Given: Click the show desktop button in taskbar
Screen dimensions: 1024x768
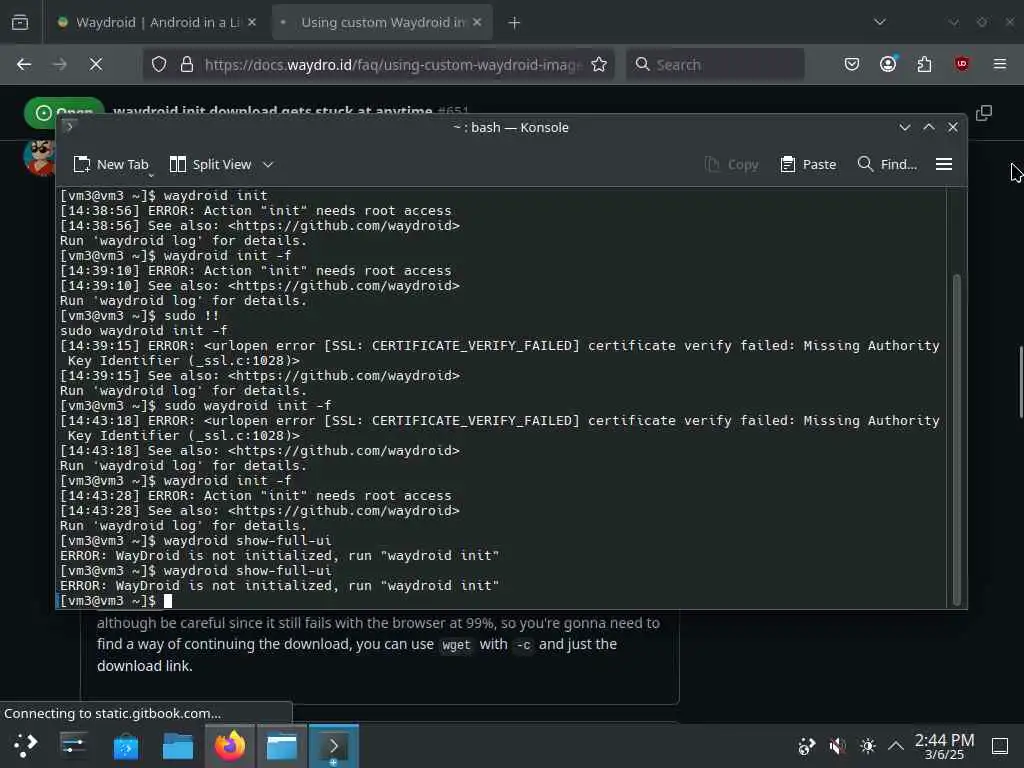Looking at the screenshot, I should coord(1000,746).
